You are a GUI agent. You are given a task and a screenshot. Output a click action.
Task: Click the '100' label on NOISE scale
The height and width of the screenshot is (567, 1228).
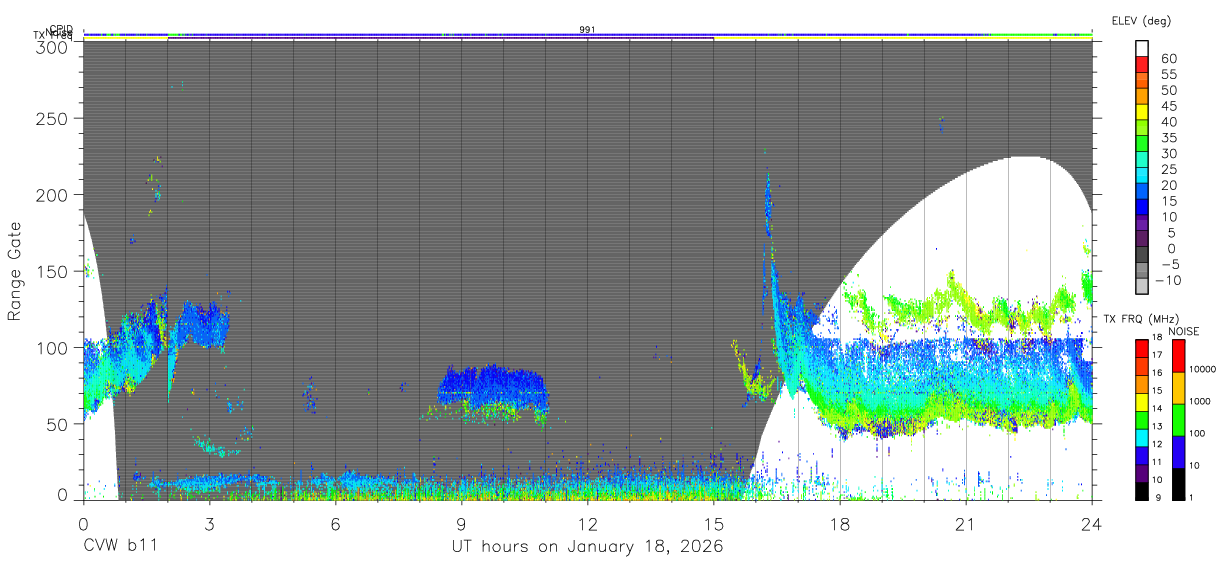click(x=1197, y=434)
